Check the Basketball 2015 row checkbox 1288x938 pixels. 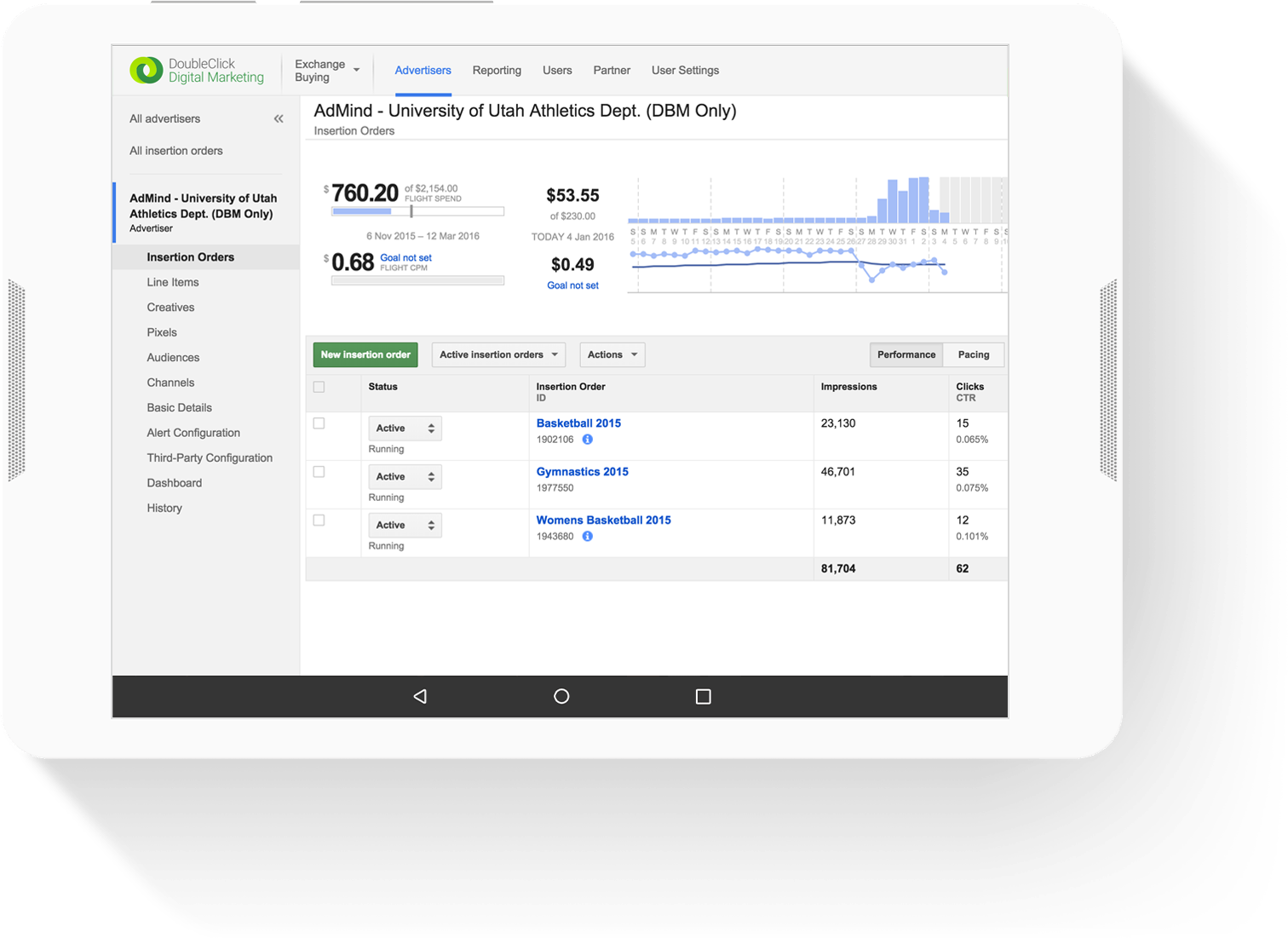319,423
